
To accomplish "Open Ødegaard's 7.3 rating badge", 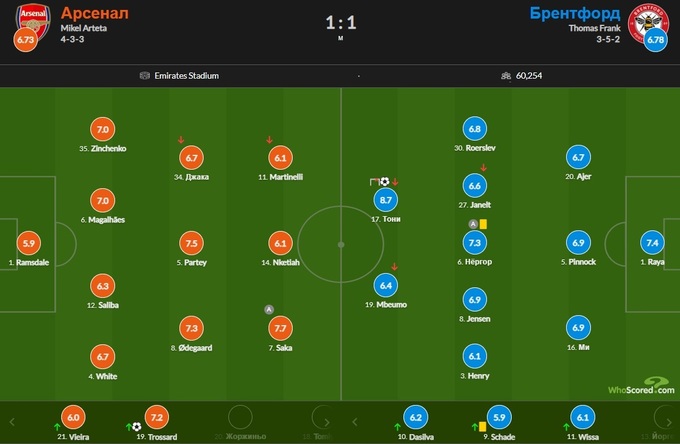I will [x=191, y=328].
